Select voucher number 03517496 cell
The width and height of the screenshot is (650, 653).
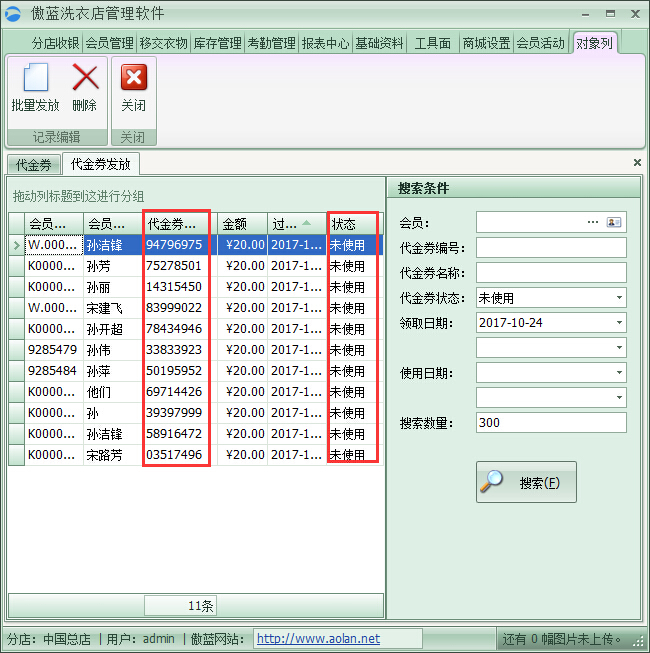point(179,455)
